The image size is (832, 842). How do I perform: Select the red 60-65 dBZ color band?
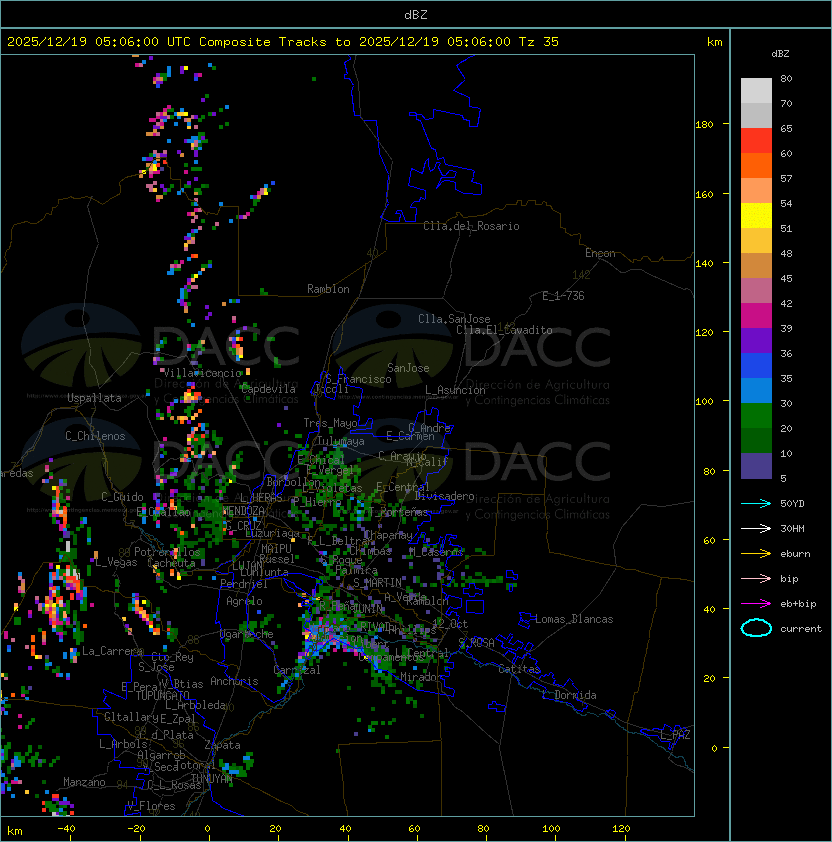(756, 141)
